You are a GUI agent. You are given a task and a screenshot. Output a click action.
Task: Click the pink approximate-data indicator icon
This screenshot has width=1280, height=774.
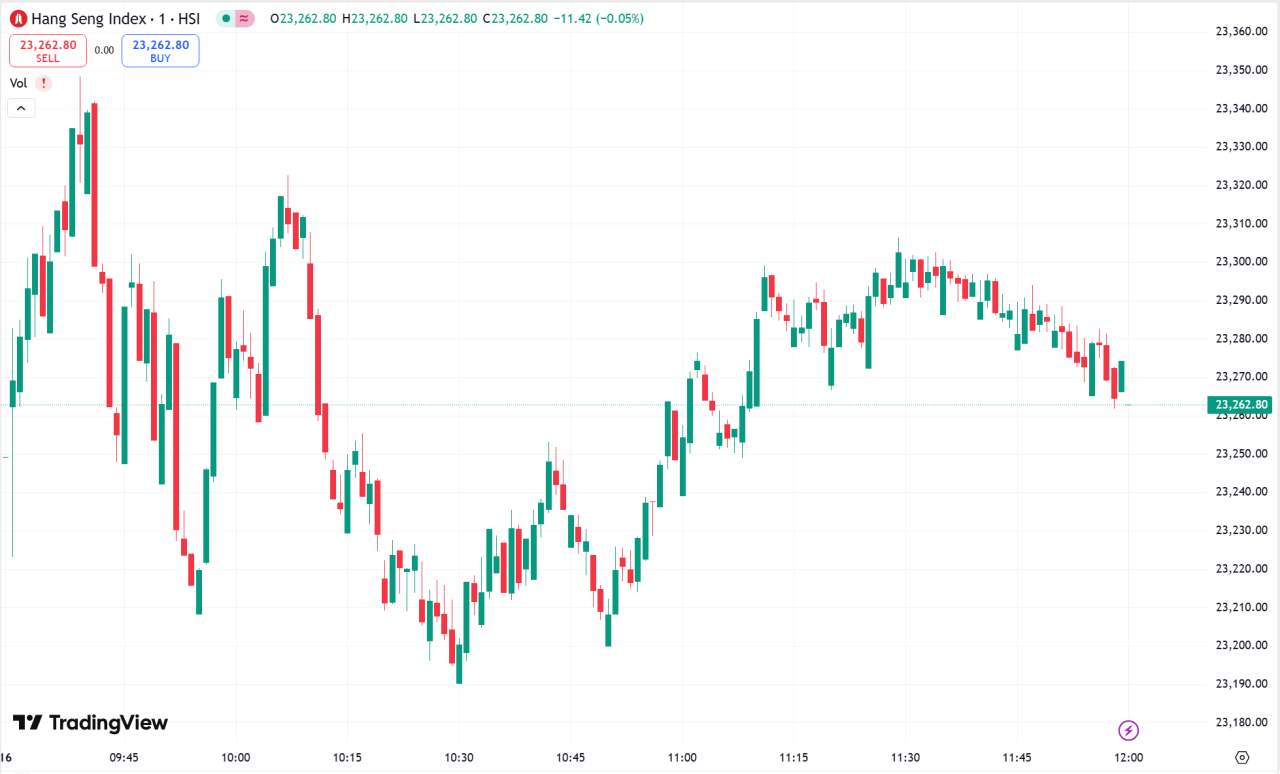pos(245,18)
